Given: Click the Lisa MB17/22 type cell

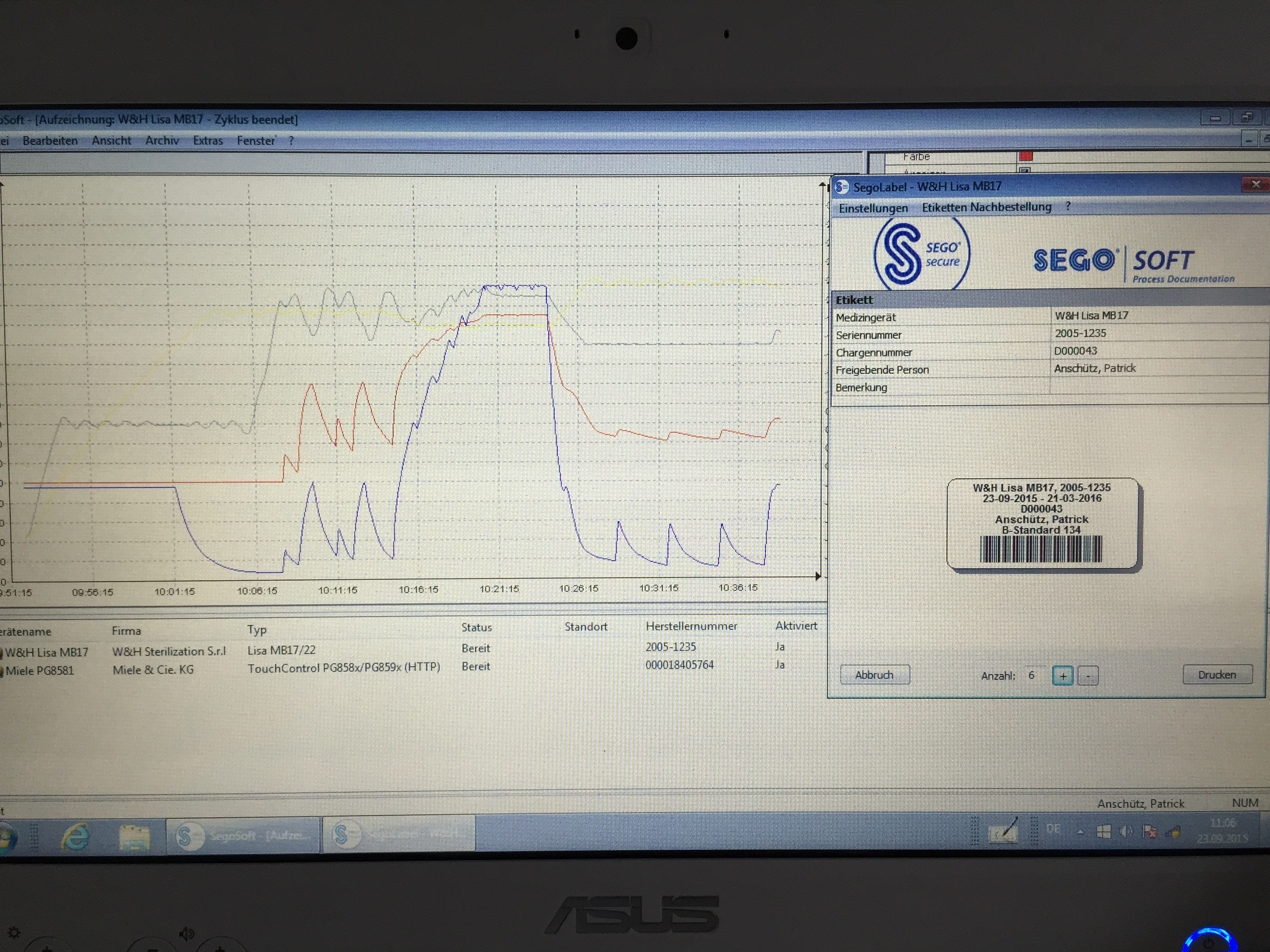Looking at the screenshot, I should point(281,650).
